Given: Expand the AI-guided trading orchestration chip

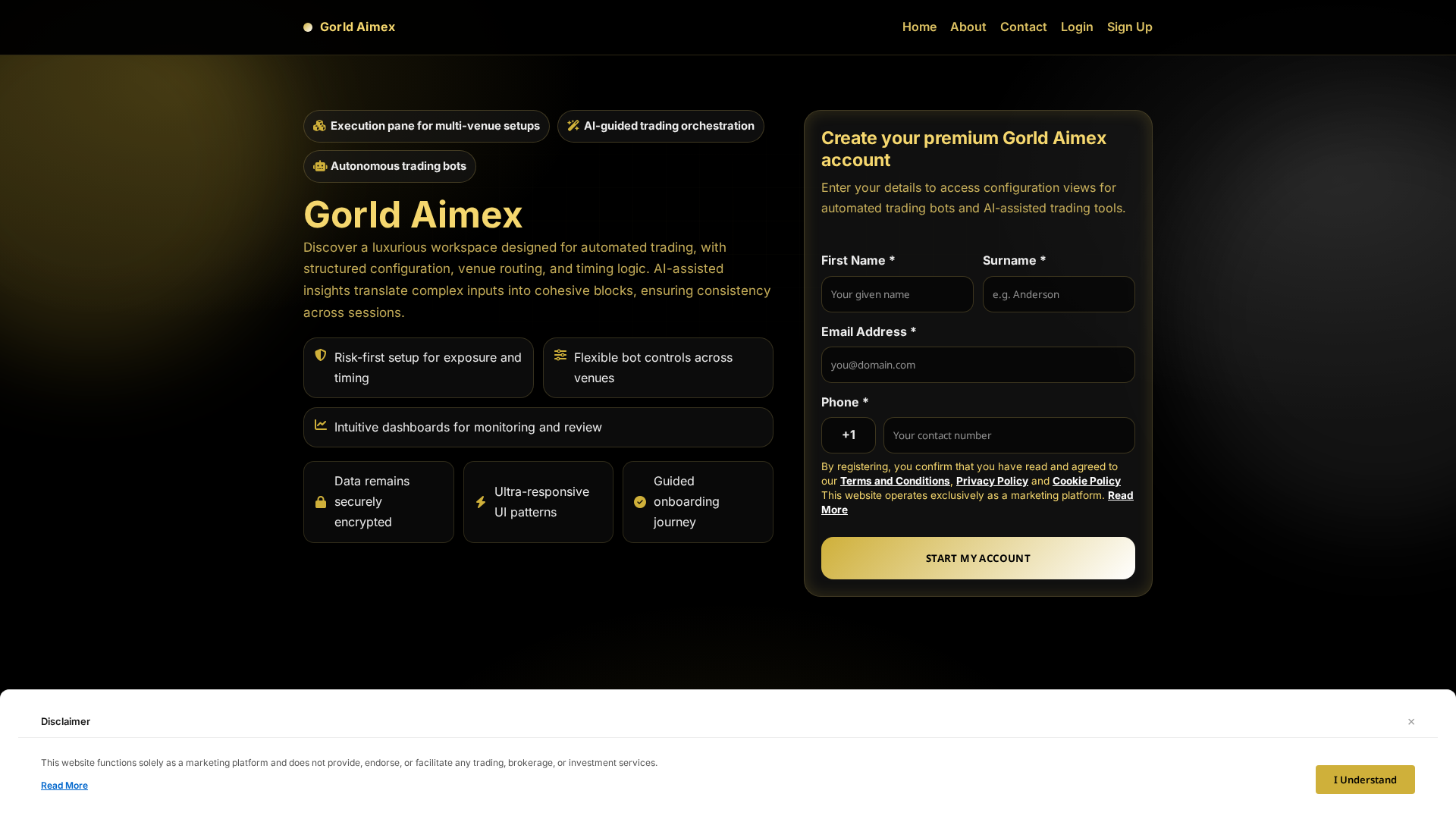Looking at the screenshot, I should click(x=661, y=126).
